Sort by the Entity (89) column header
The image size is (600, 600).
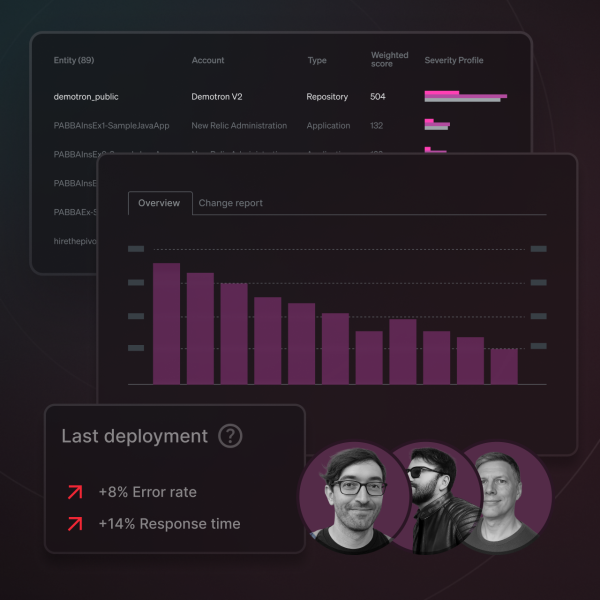(x=73, y=61)
